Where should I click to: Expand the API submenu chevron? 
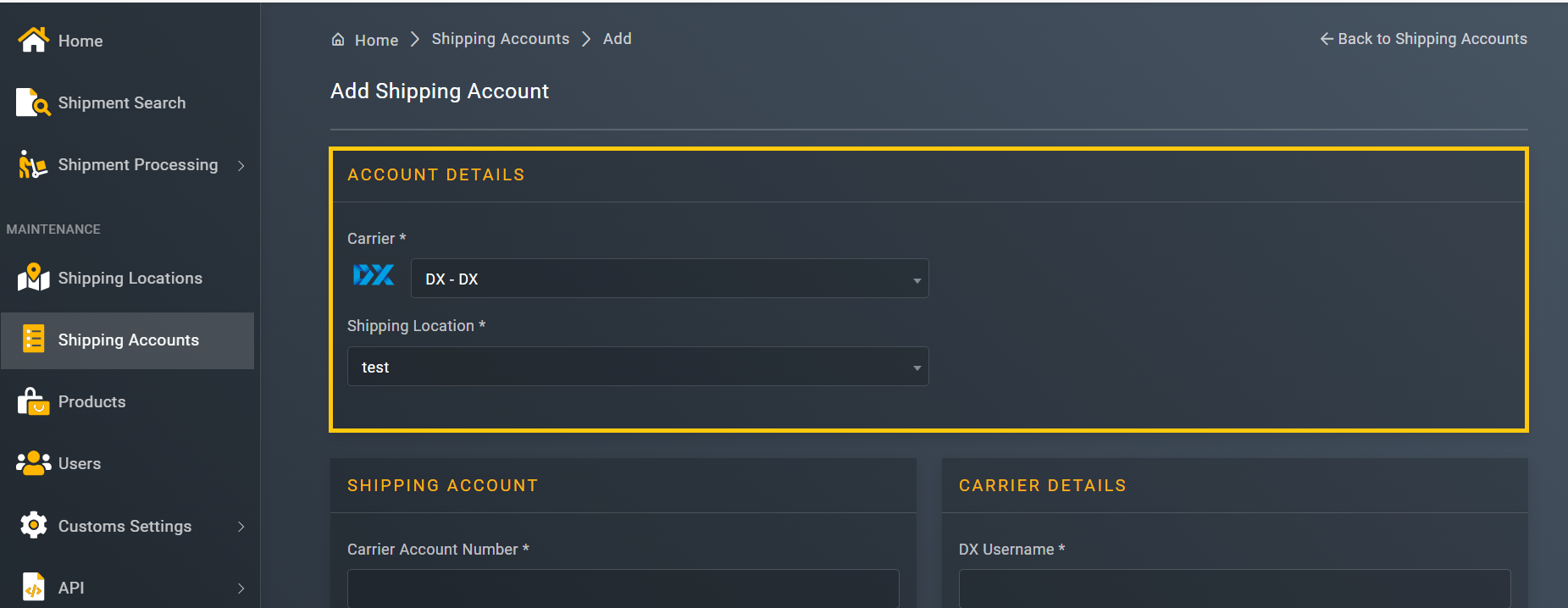tap(242, 588)
